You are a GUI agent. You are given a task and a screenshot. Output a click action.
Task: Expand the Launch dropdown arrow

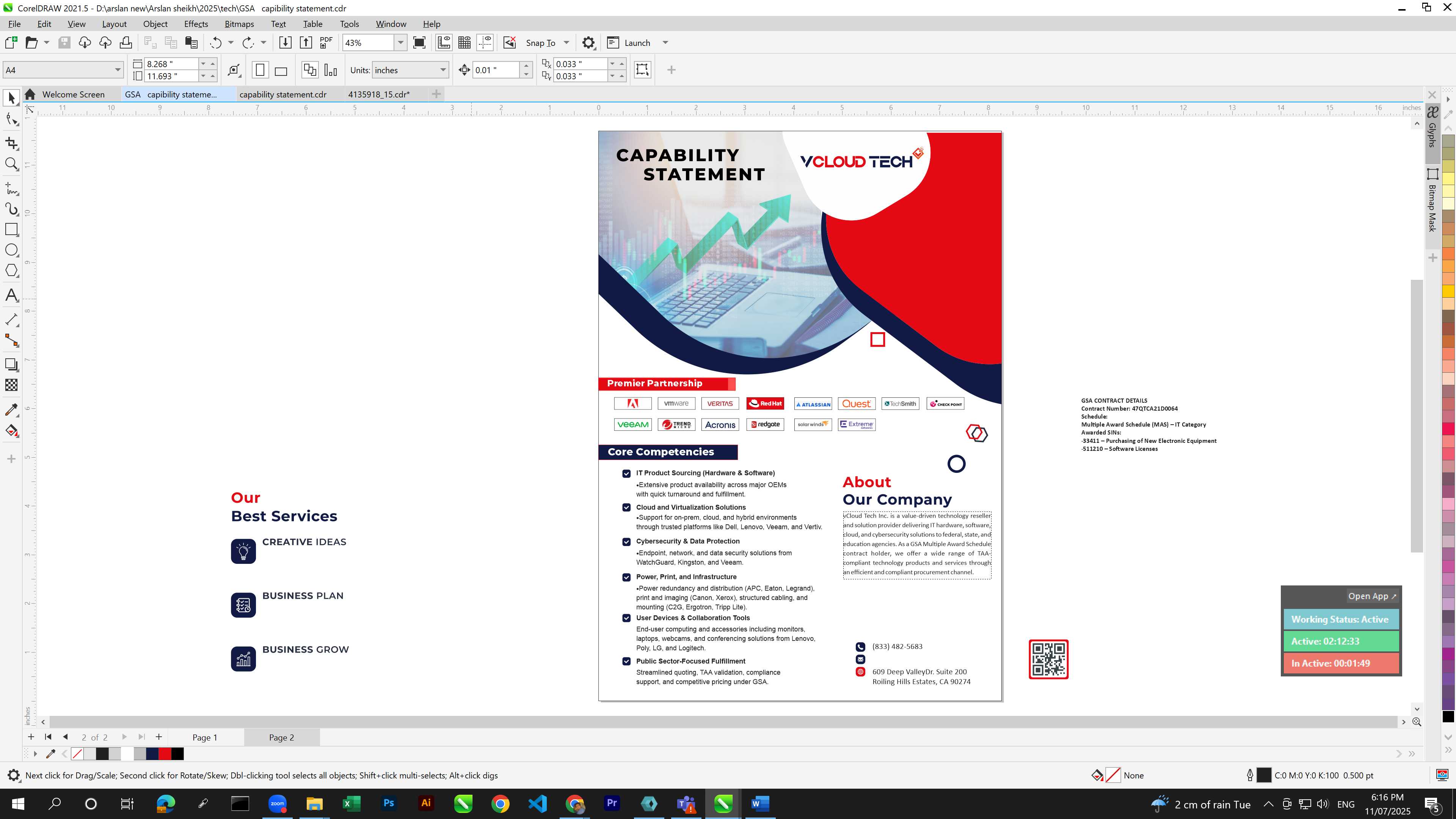pyautogui.click(x=665, y=42)
